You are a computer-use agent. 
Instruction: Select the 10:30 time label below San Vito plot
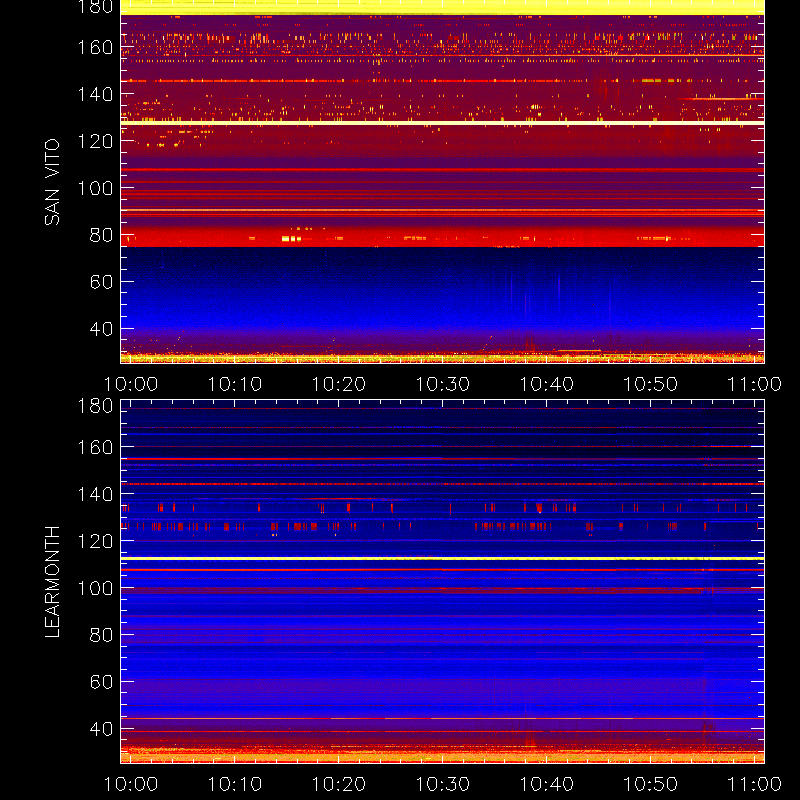click(442, 384)
